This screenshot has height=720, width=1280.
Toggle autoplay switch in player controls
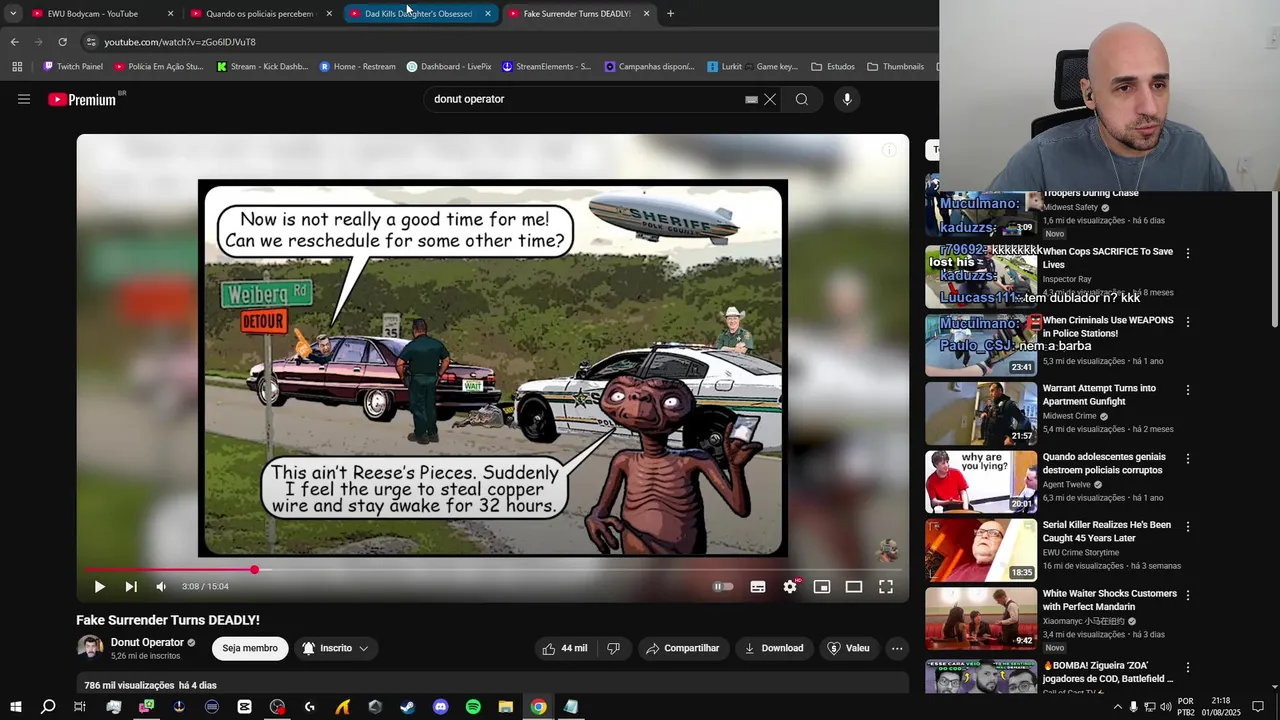[x=723, y=587]
